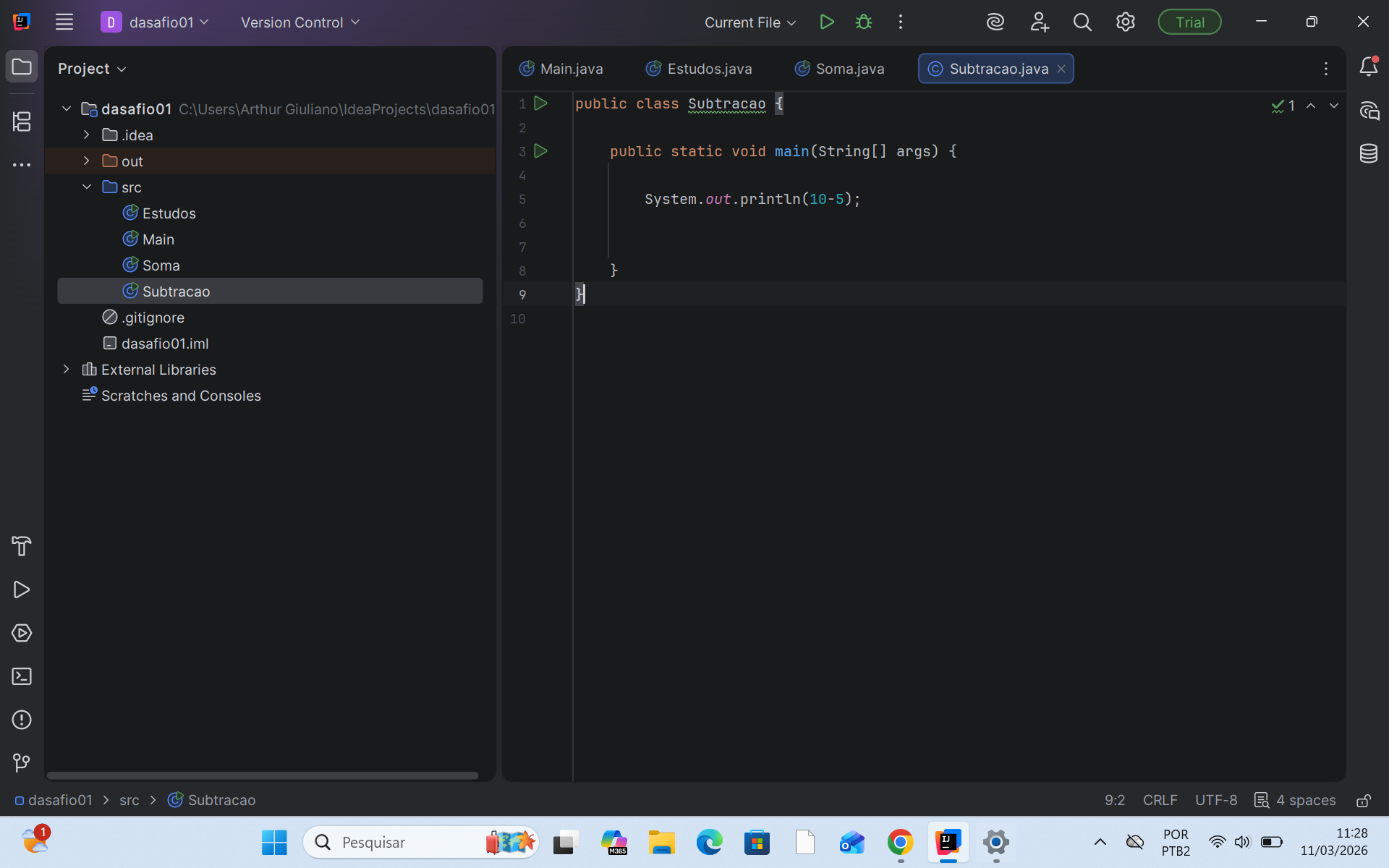Expand the out folder in the project tree
This screenshot has width=1389, height=868.
(x=87, y=161)
